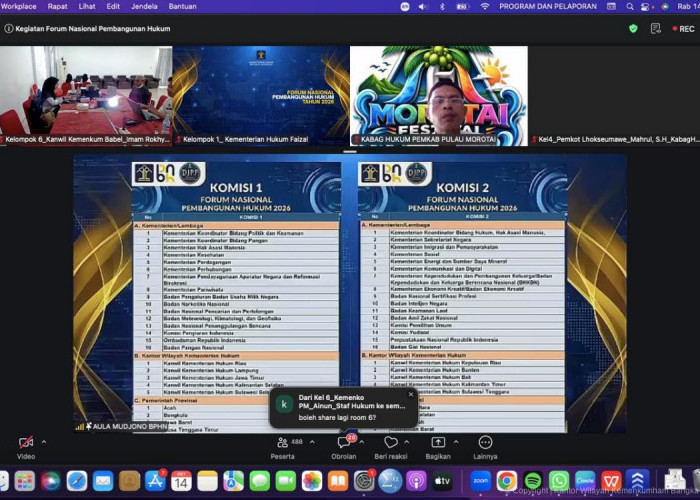Screen dimensions: 700x500
Task: Open Canva from the Dock
Action: point(585,481)
